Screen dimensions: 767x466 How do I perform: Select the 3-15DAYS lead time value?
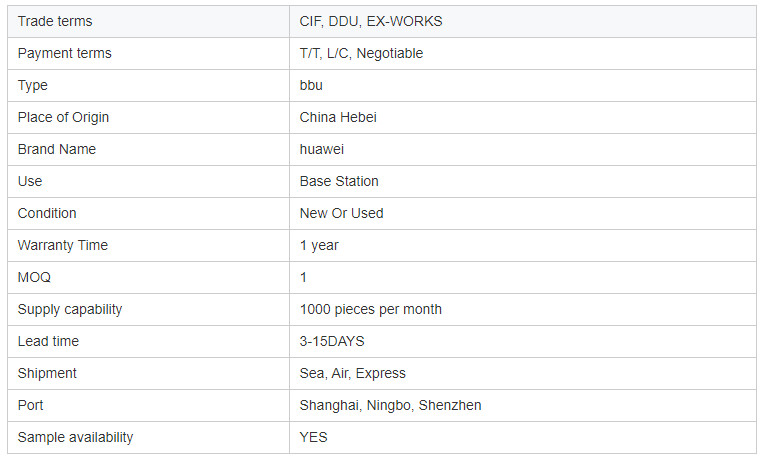[332, 341]
